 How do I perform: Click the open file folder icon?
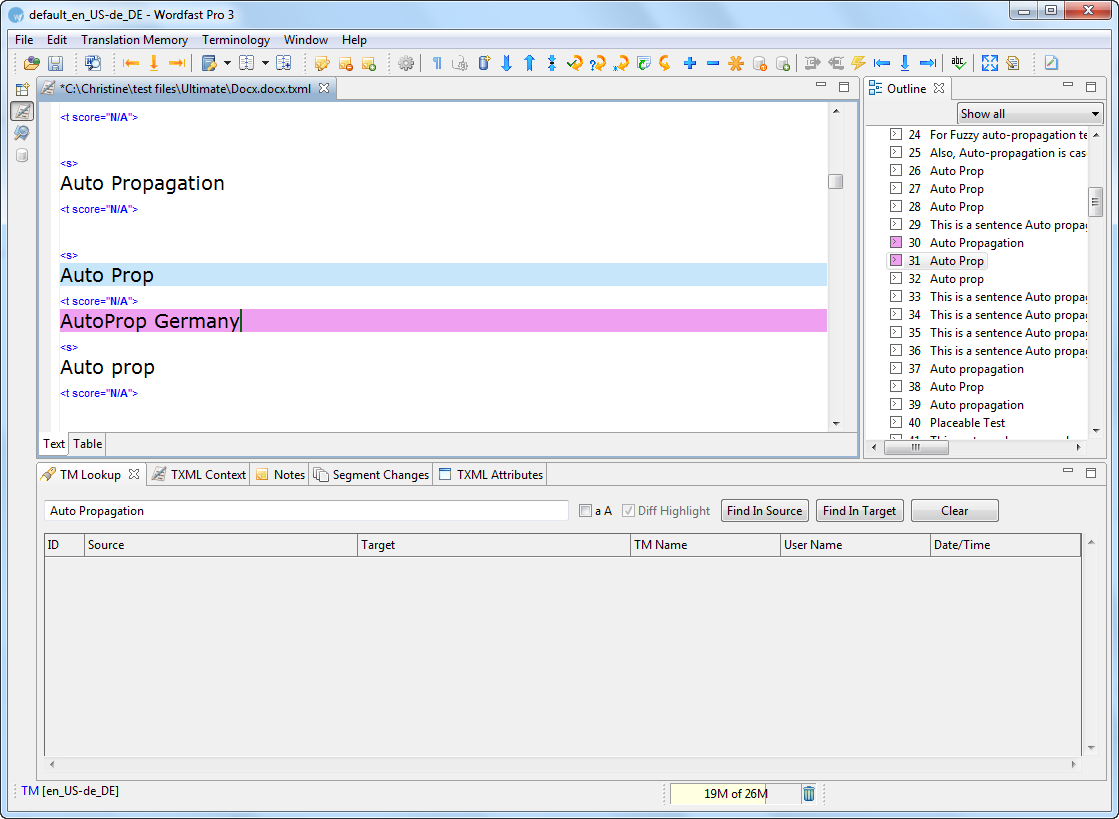pos(32,63)
